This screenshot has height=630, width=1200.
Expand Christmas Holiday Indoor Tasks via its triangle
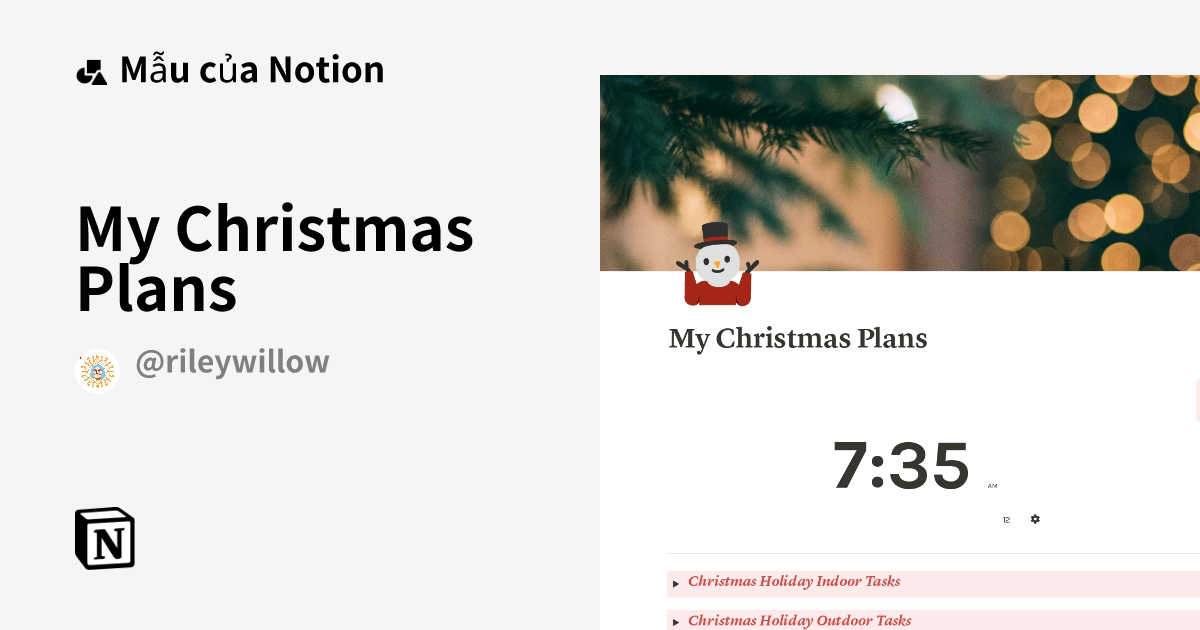676,583
